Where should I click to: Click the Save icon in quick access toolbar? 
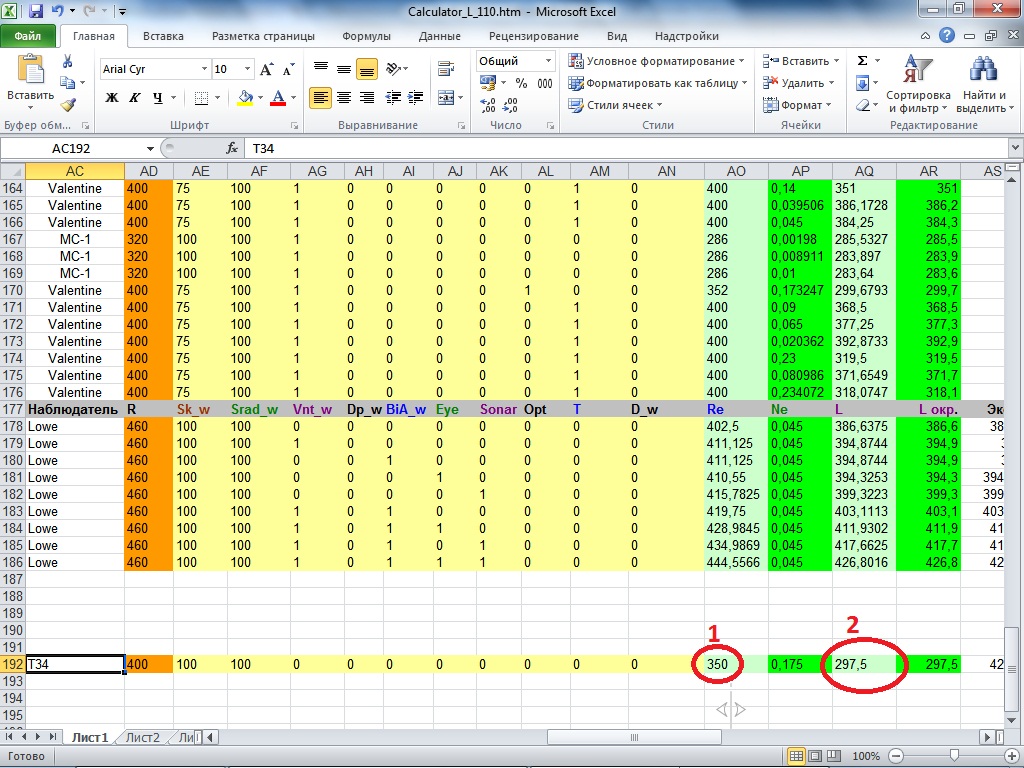(x=36, y=11)
